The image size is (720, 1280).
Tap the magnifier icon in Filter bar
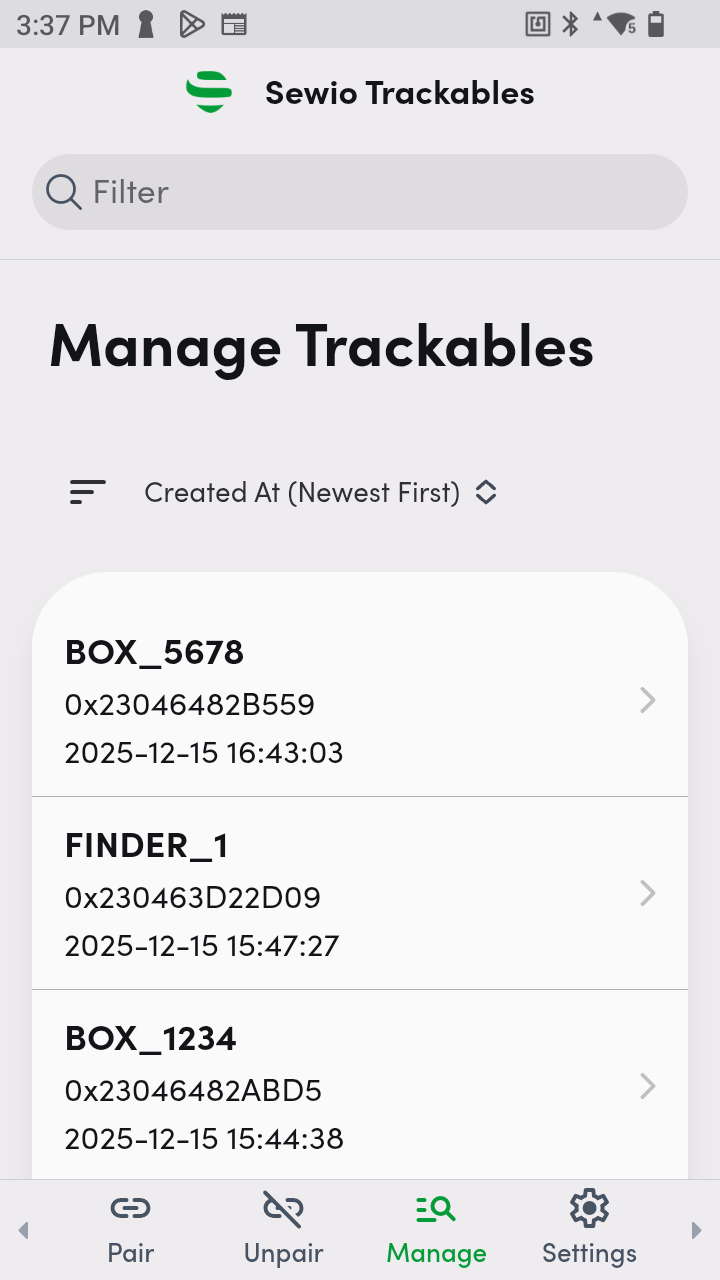[x=64, y=192]
